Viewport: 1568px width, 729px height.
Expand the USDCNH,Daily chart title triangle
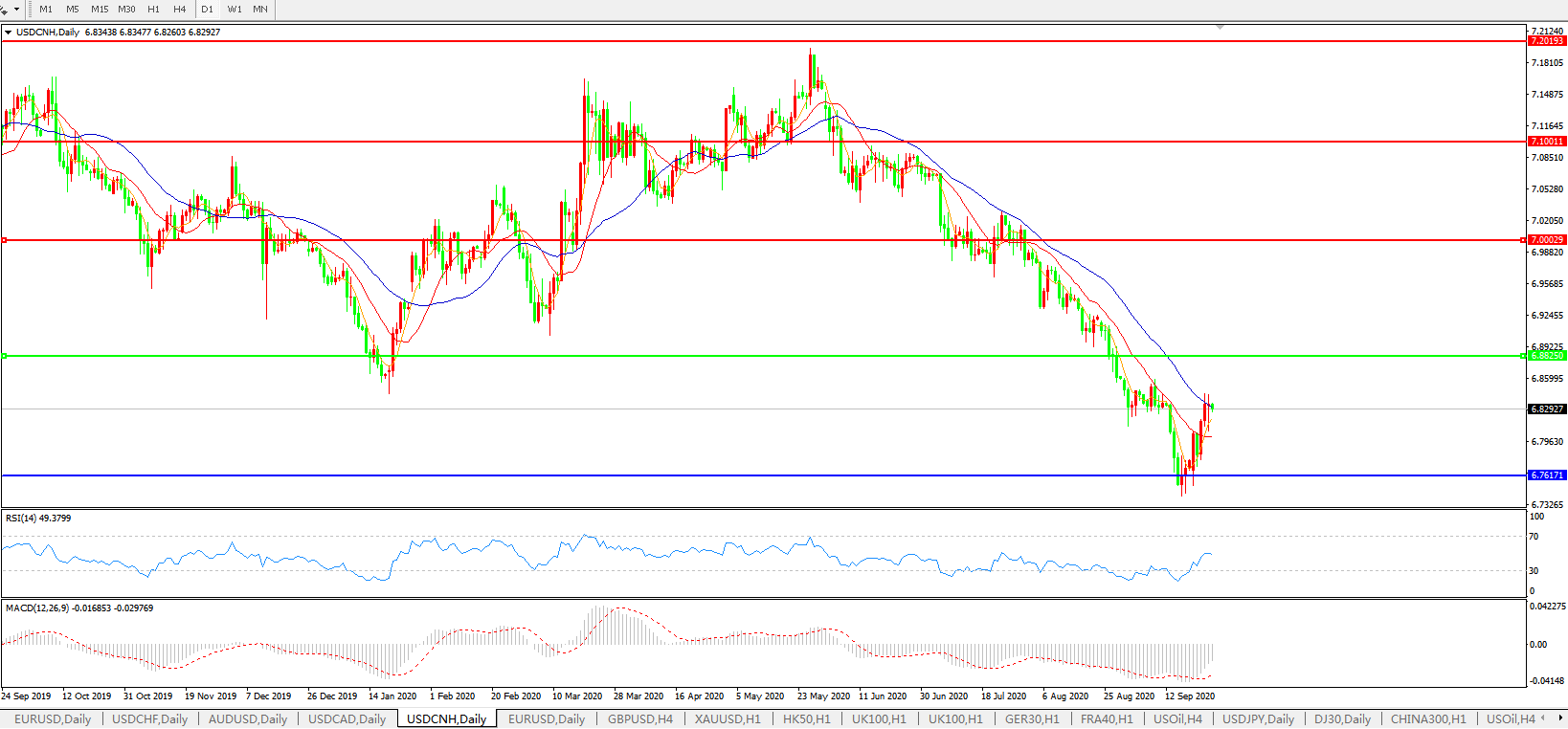pos(9,33)
